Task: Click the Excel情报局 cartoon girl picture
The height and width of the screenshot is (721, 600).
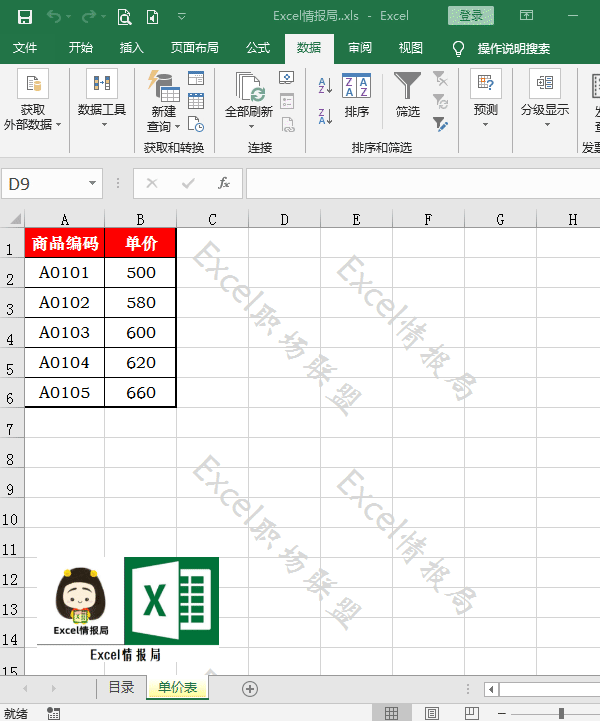Action: tap(80, 601)
